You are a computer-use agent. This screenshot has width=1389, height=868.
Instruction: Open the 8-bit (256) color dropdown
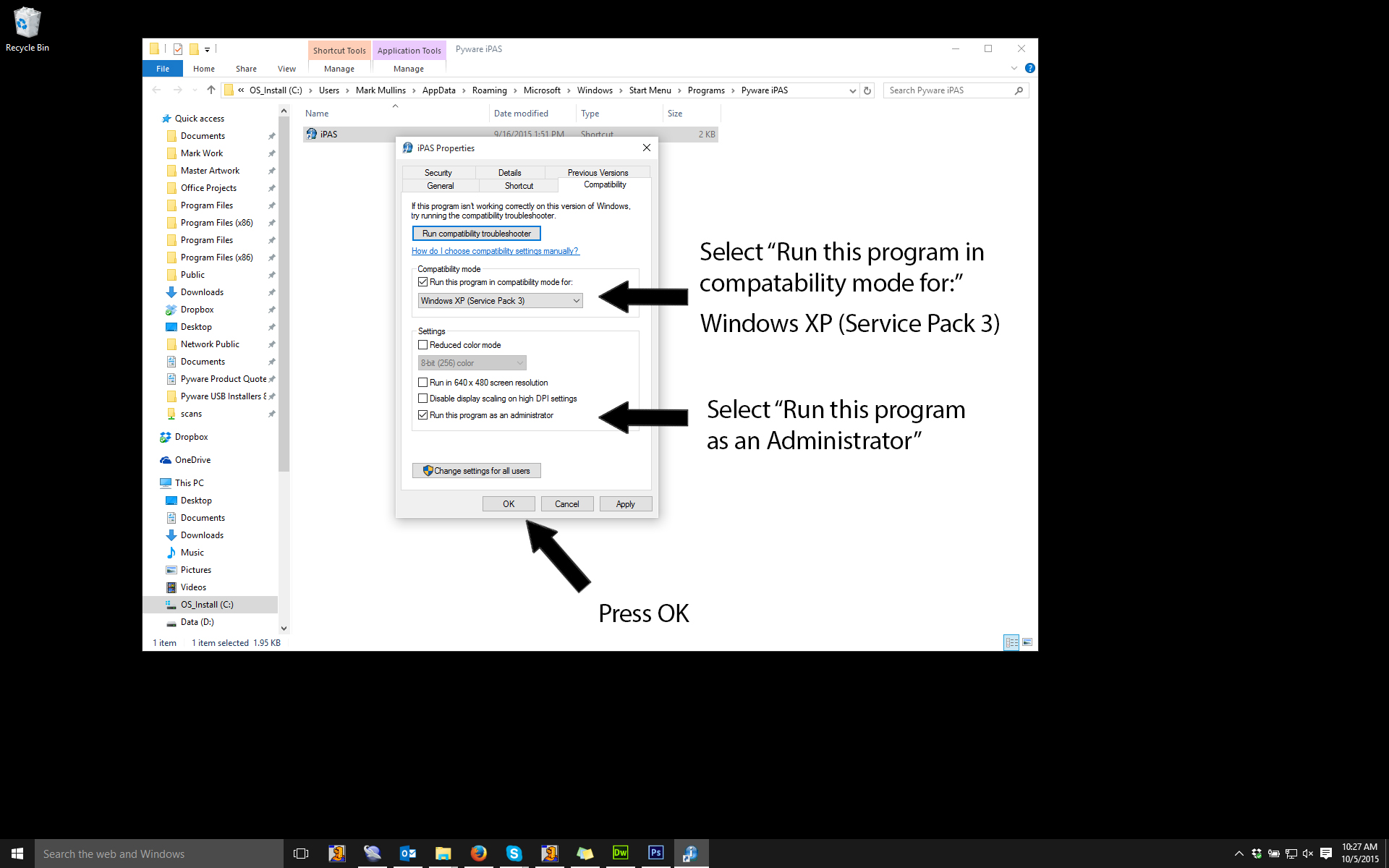click(x=472, y=363)
